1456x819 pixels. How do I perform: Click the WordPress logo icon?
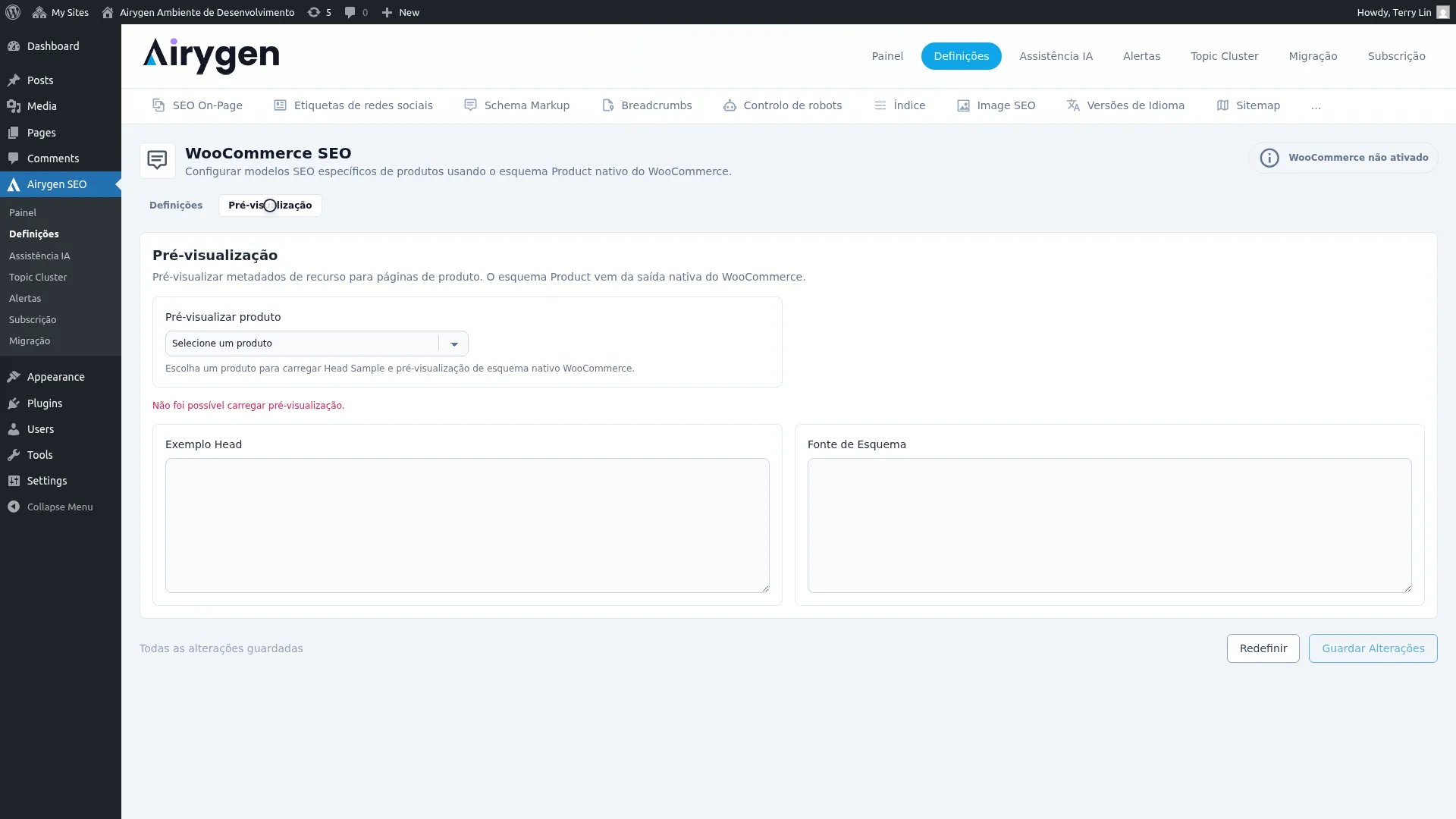13,12
